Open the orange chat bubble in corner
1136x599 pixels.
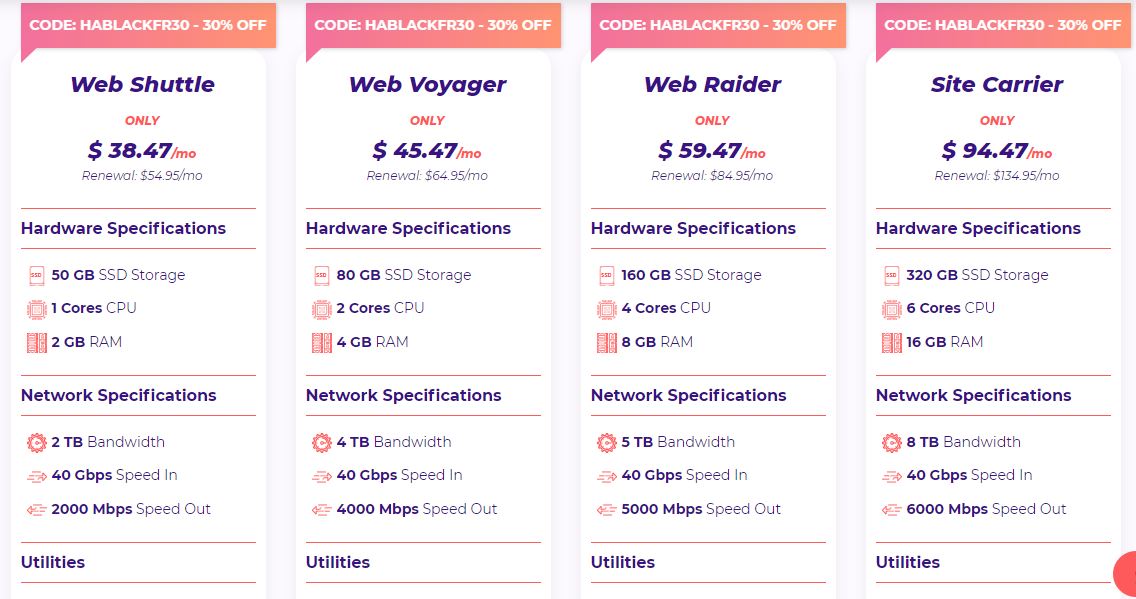click(x=1126, y=573)
